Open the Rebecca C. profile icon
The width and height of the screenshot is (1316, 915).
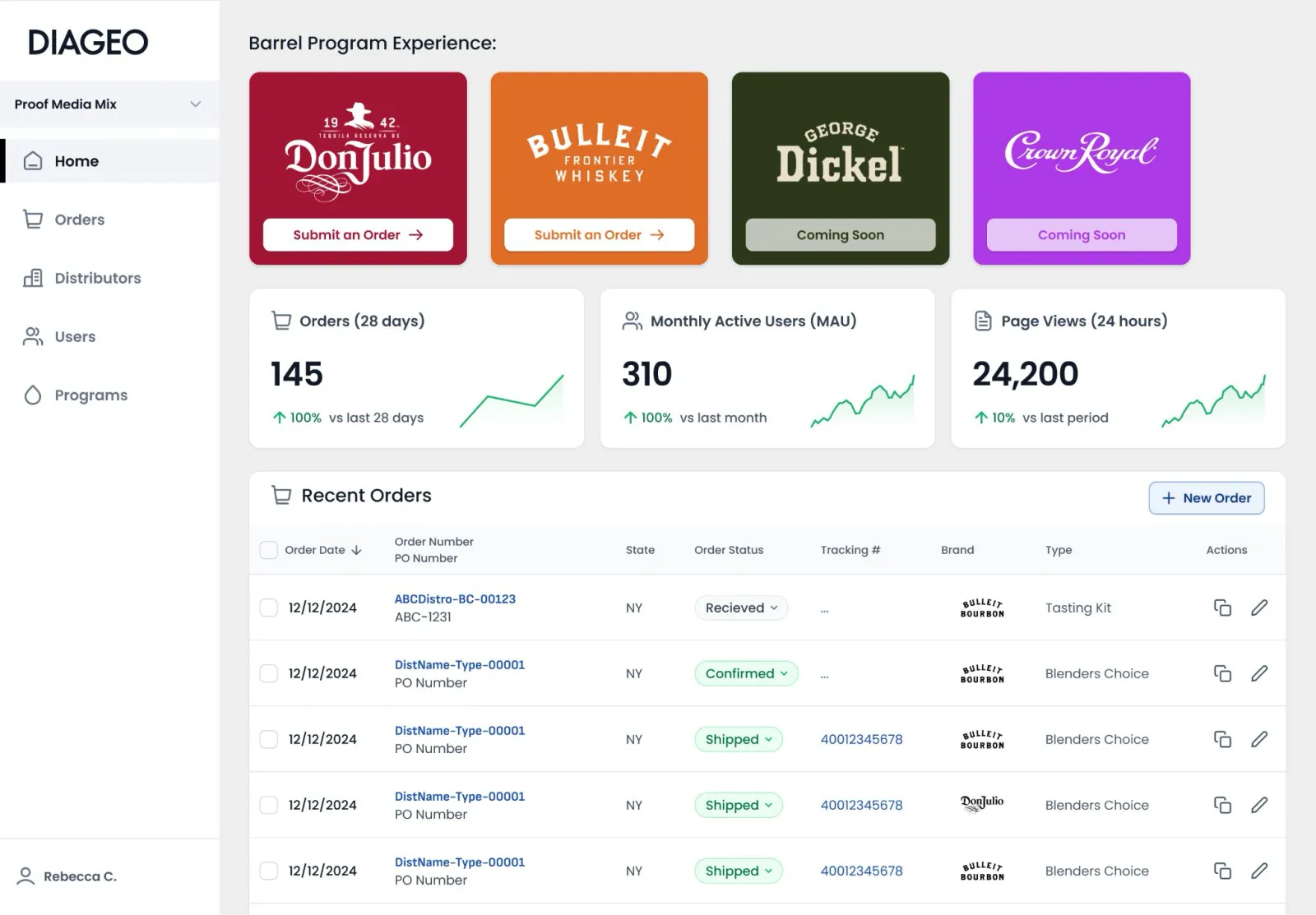click(x=26, y=876)
